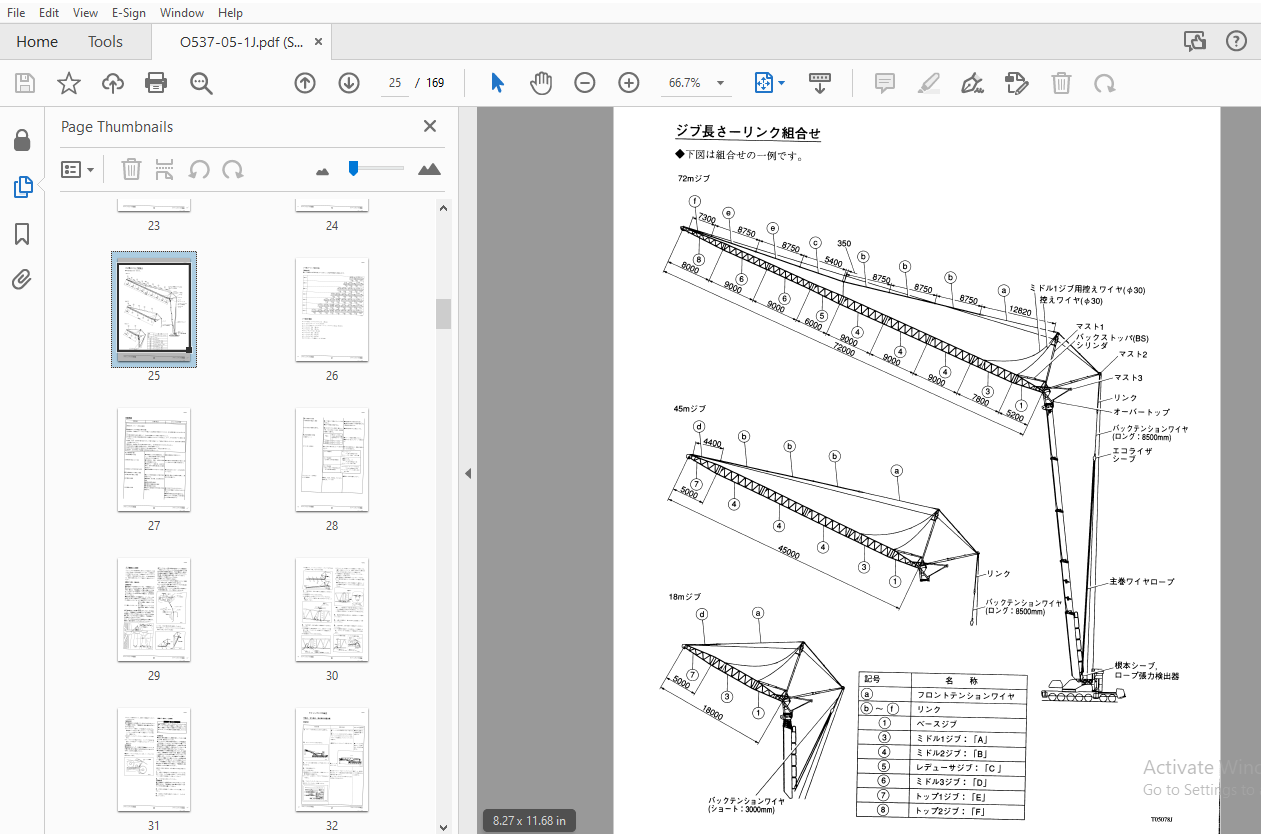Enlarge thumbnails with large mountain icon
The image size is (1261, 834).
[429, 169]
